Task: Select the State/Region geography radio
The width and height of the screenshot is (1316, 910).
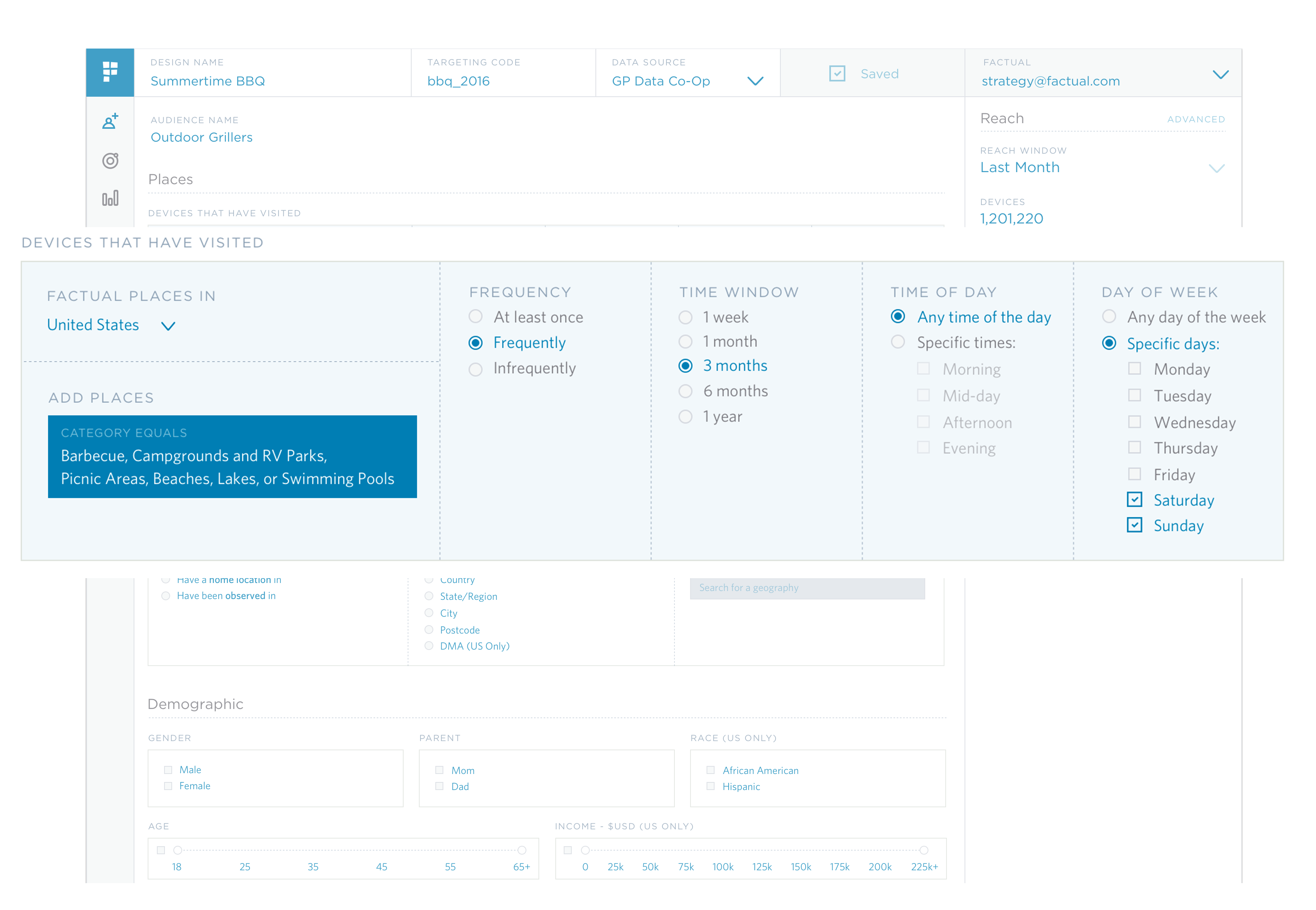Action: tap(429, 596)
